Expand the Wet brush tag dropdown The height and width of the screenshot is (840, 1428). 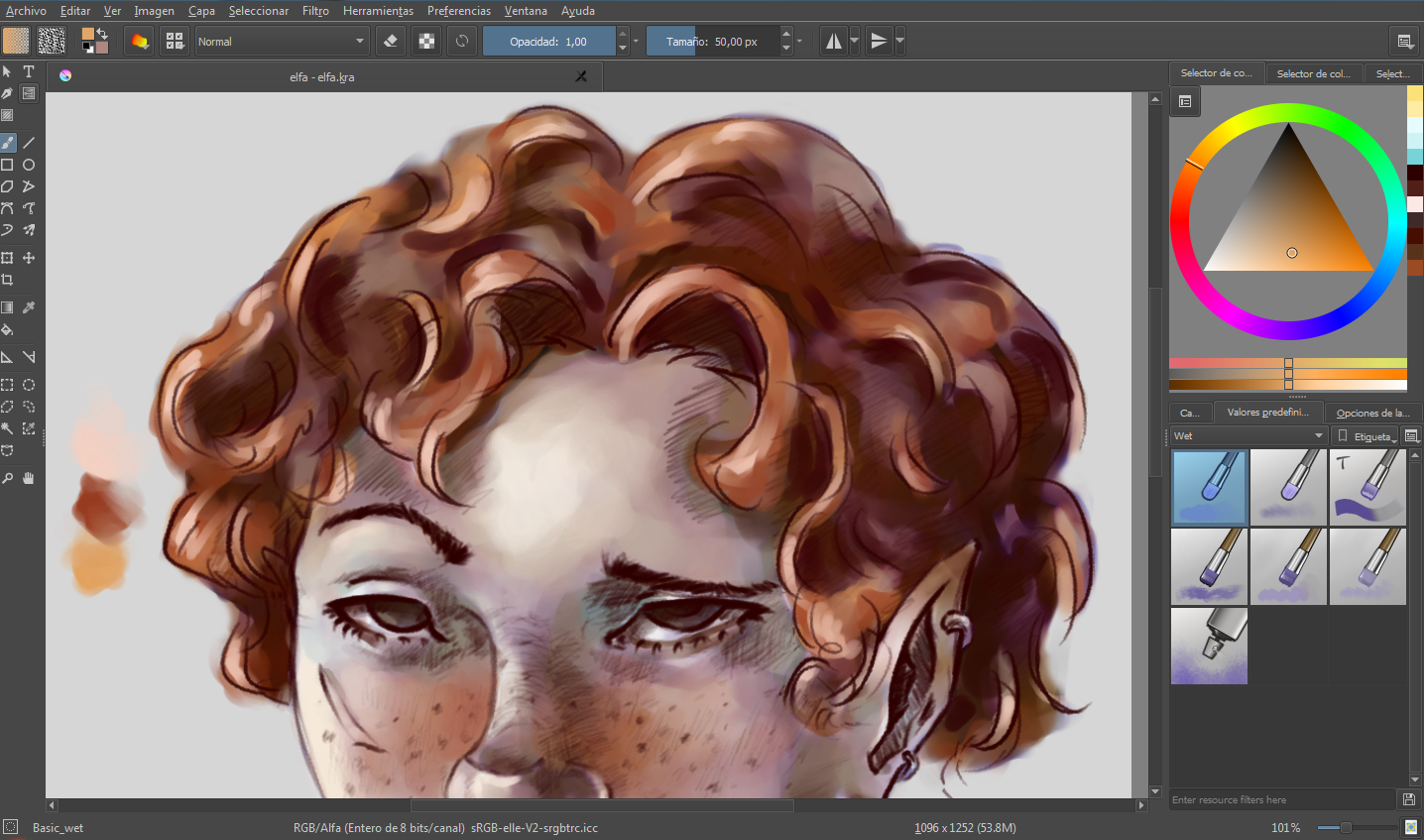1249,435
